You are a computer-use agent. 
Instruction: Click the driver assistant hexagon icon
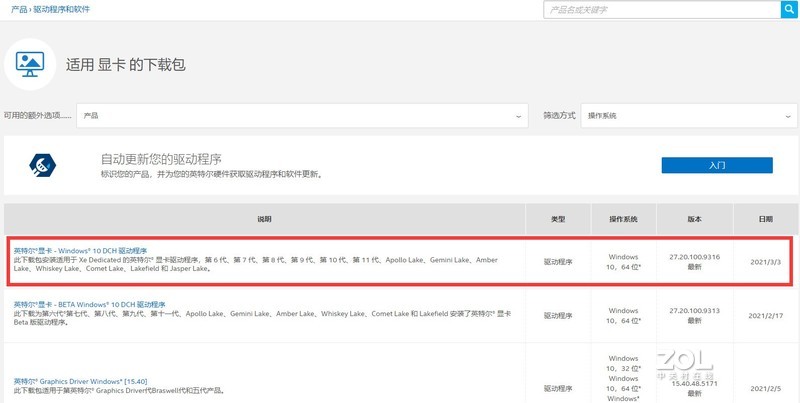click(42, 165)
